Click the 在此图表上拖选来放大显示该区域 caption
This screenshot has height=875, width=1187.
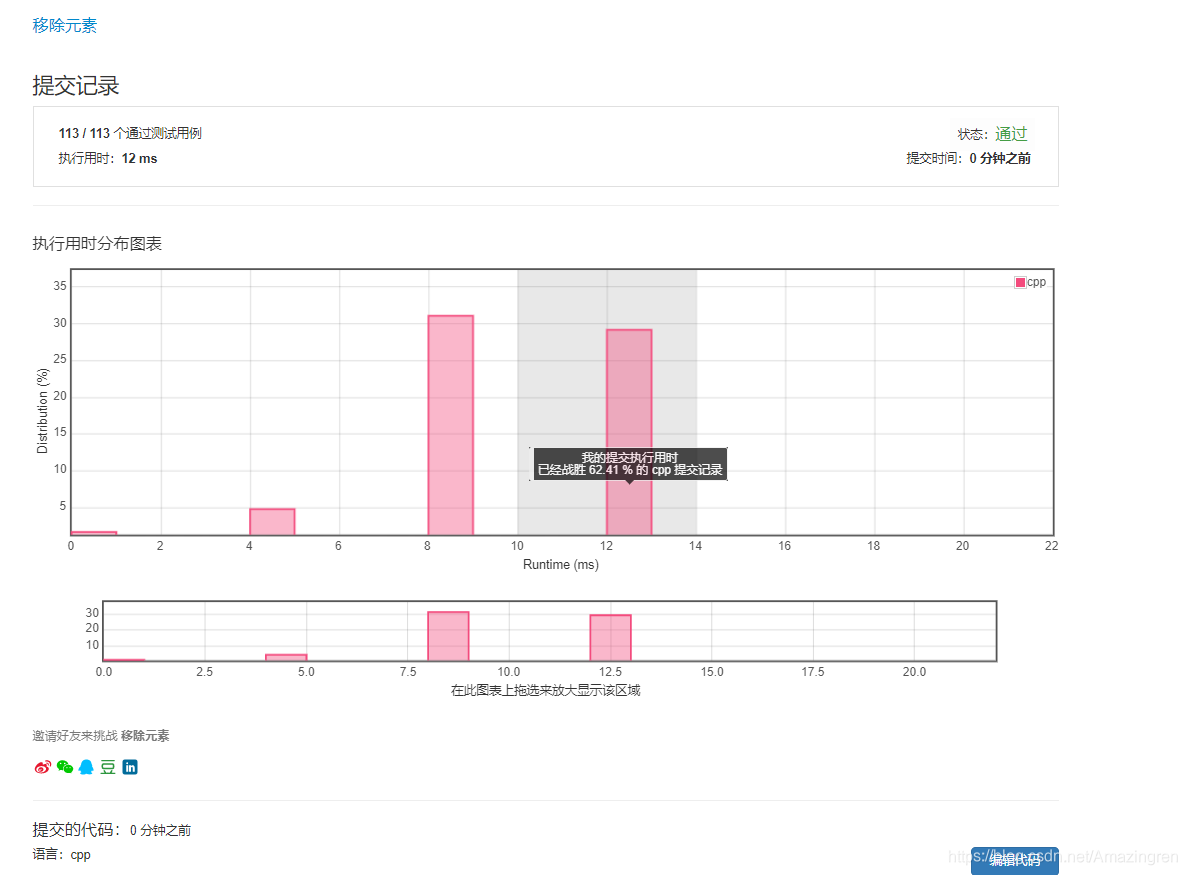(x=546, y=690)
